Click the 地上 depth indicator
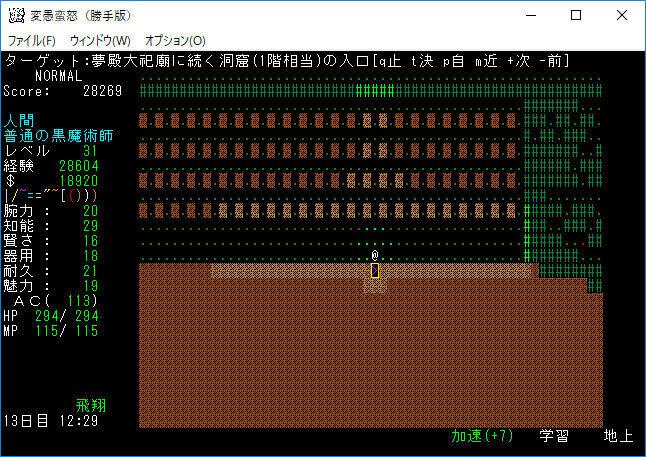646x457 pixels. tap(618, 436)
